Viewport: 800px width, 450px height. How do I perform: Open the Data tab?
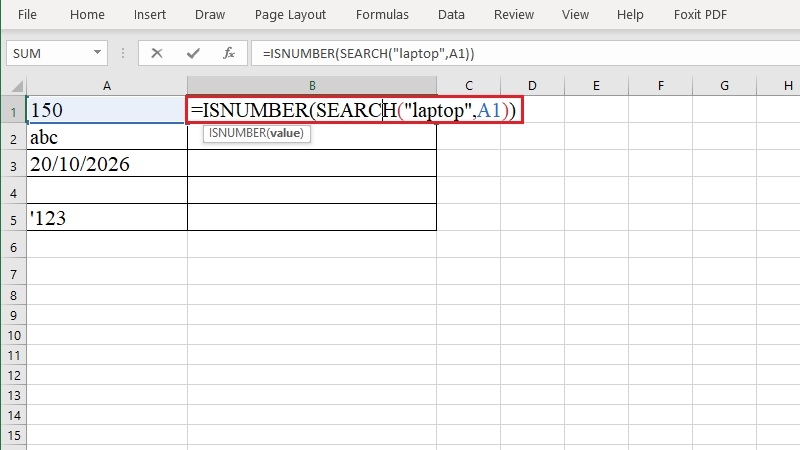[451, 14]
